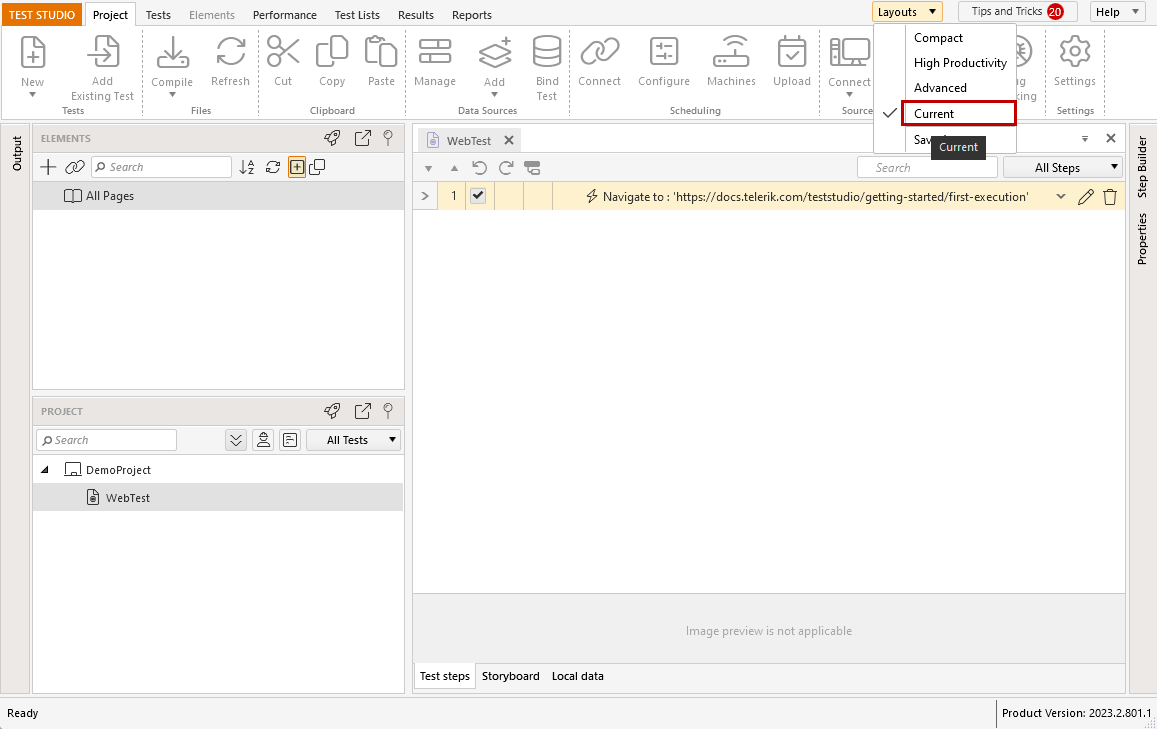Edit the Navigate to step pencil

pos(1085,197)
